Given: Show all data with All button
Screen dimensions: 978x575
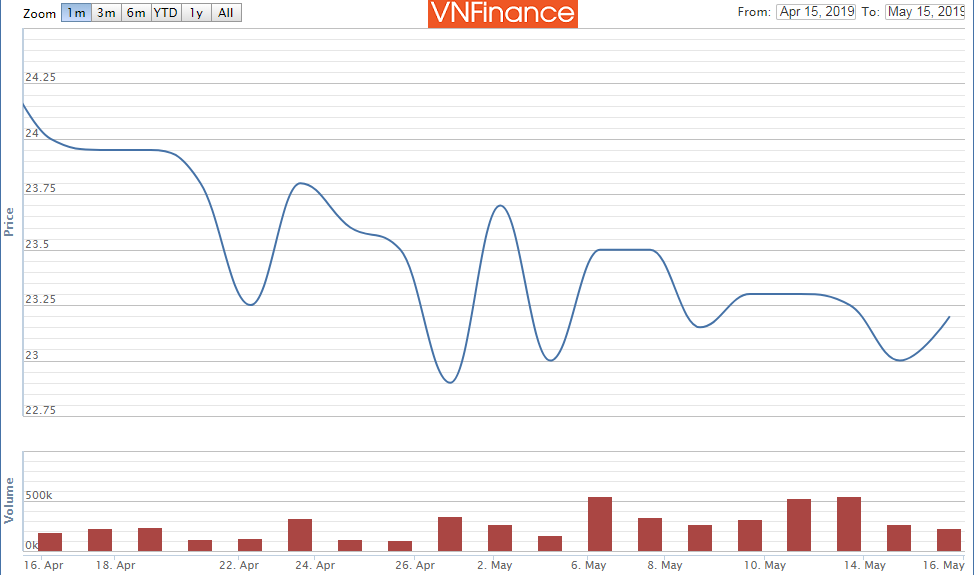Looking at the screenshot, I should pyautogui.click(x=226, y=13).
